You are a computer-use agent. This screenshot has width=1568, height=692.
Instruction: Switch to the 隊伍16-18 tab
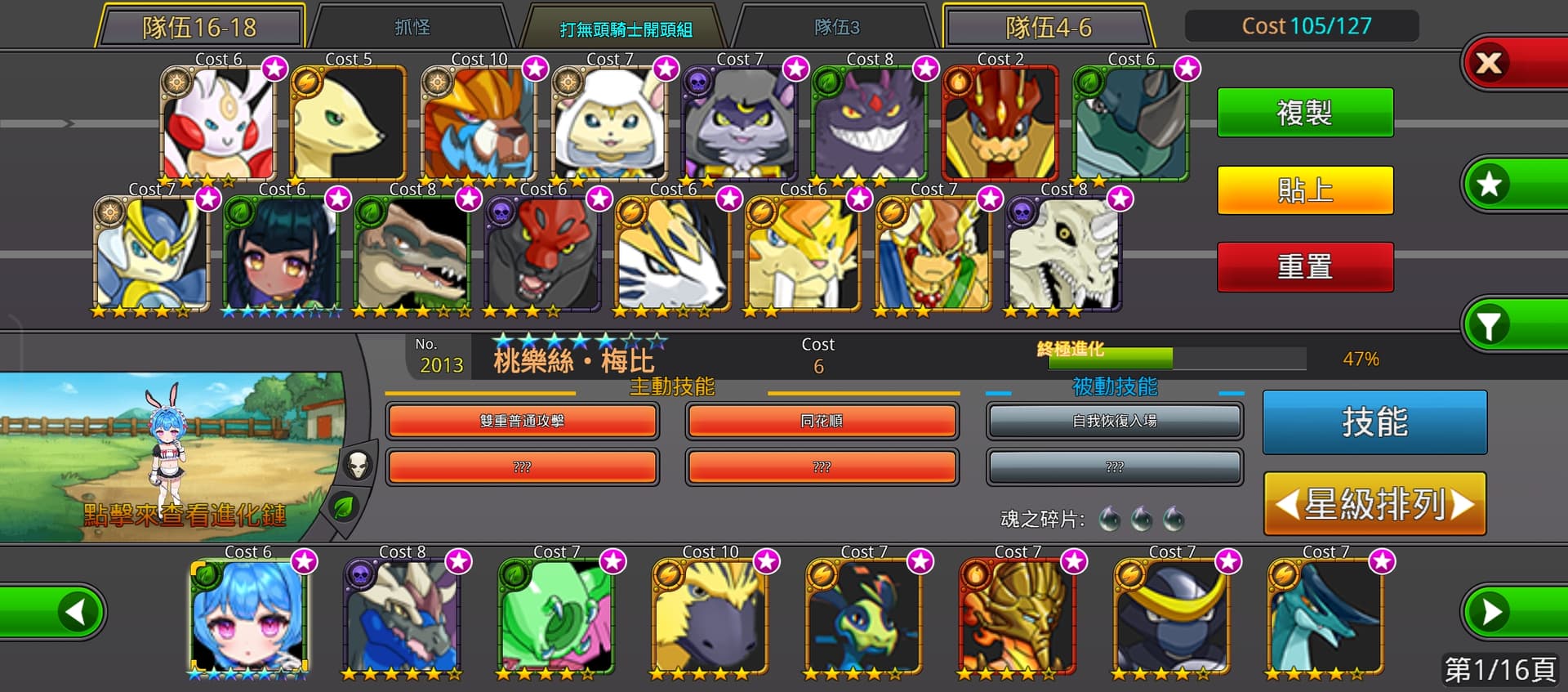[x=200, y=27]
